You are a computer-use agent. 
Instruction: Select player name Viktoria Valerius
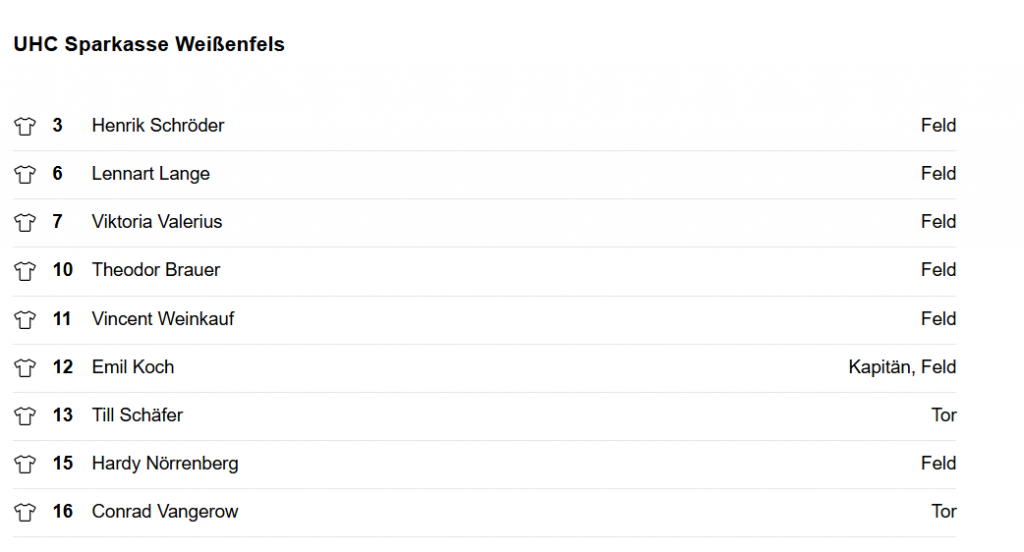pyautogui.click(x=157, y=222)
